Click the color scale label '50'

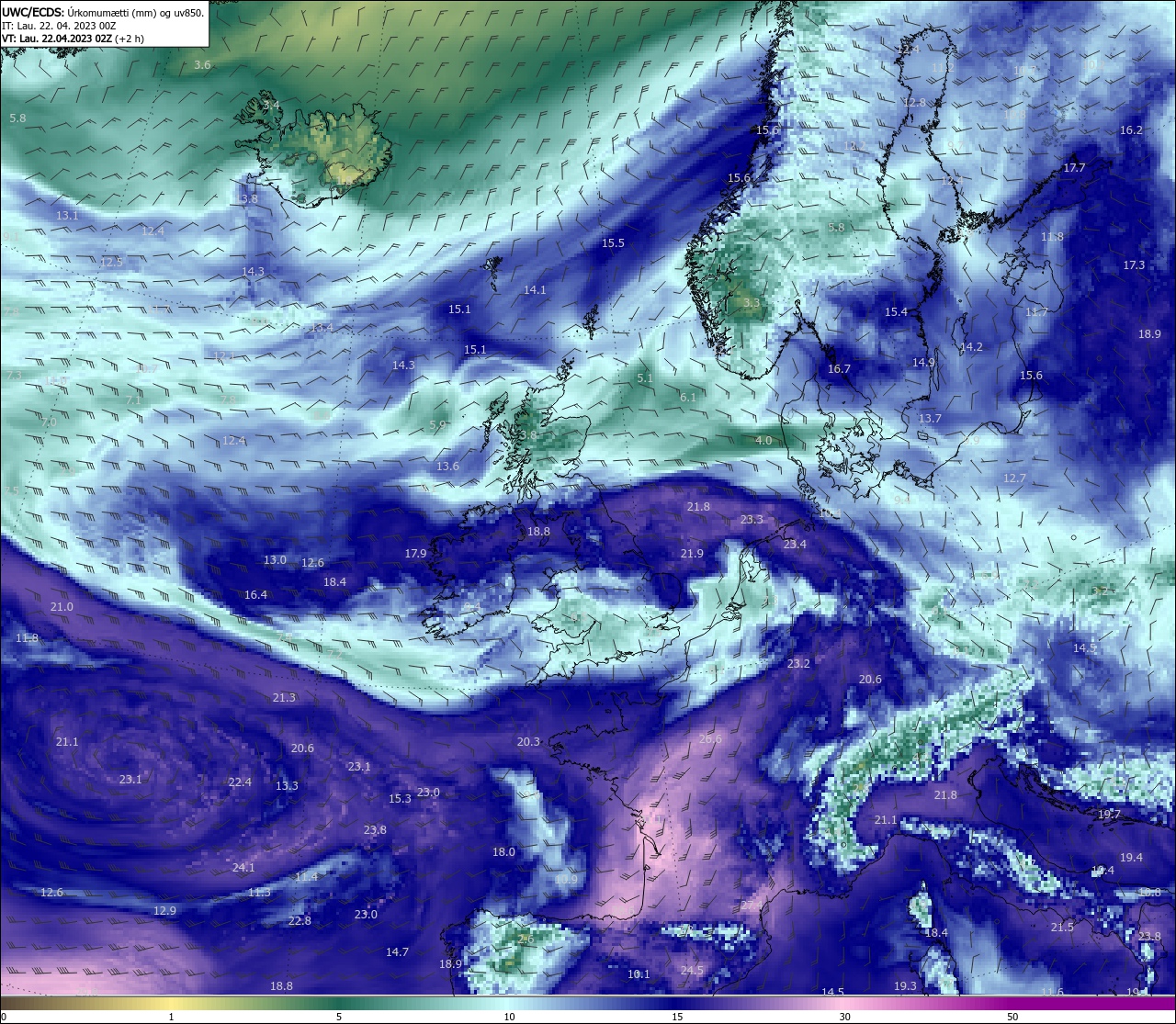pyautogui.click(x=1012, y=1017)
